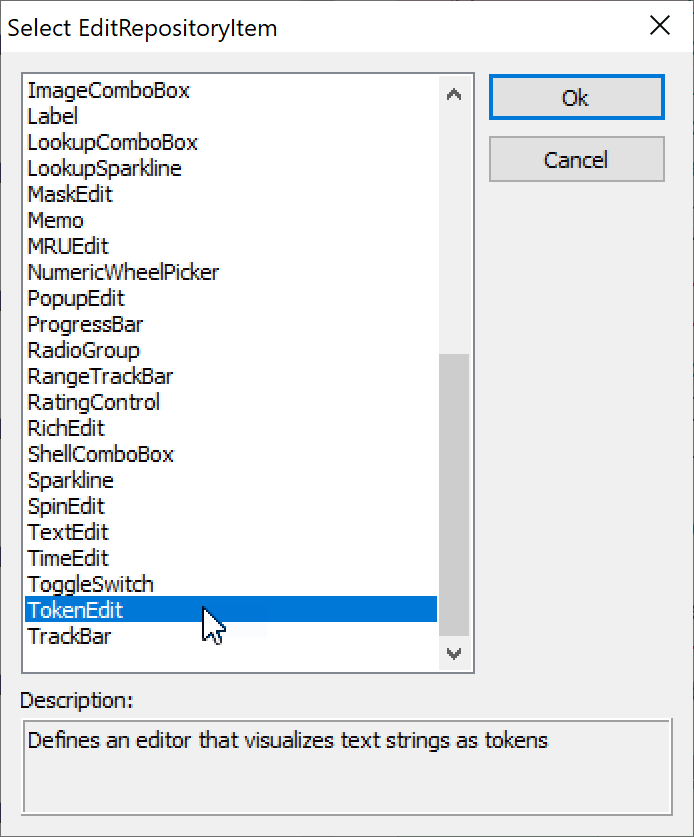Pick the ToggleSwitch item
This screenshot has height=837, width=694.
tap(91, 585)
